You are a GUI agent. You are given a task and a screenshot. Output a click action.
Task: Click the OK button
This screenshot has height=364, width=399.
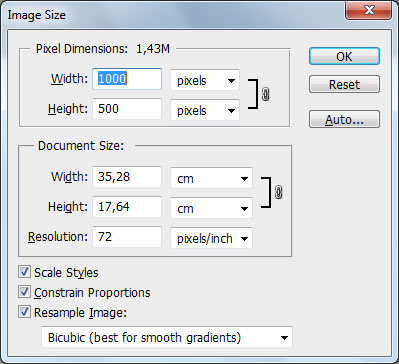344,56
